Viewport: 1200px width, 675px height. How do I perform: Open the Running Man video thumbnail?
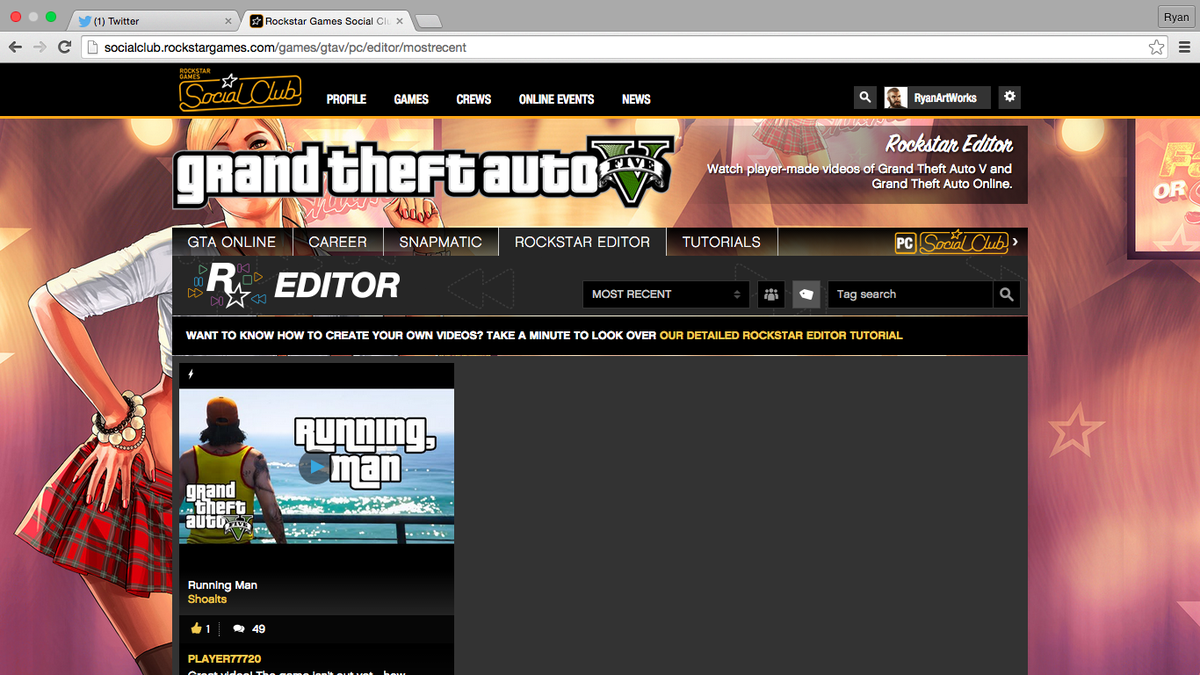tap(316, 466)
